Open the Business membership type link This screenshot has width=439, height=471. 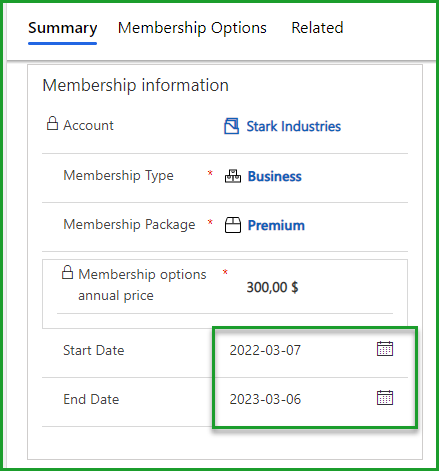[275, 176]
